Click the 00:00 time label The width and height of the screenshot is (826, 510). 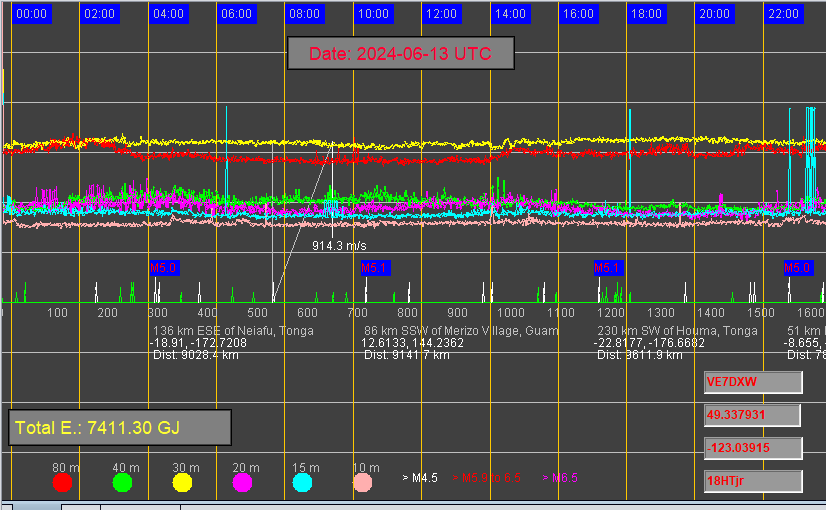(x=31, y=14)
